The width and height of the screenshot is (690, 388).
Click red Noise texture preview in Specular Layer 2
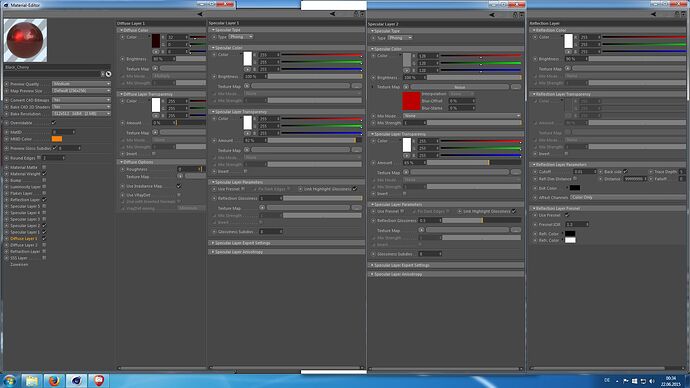click(411, 101)
